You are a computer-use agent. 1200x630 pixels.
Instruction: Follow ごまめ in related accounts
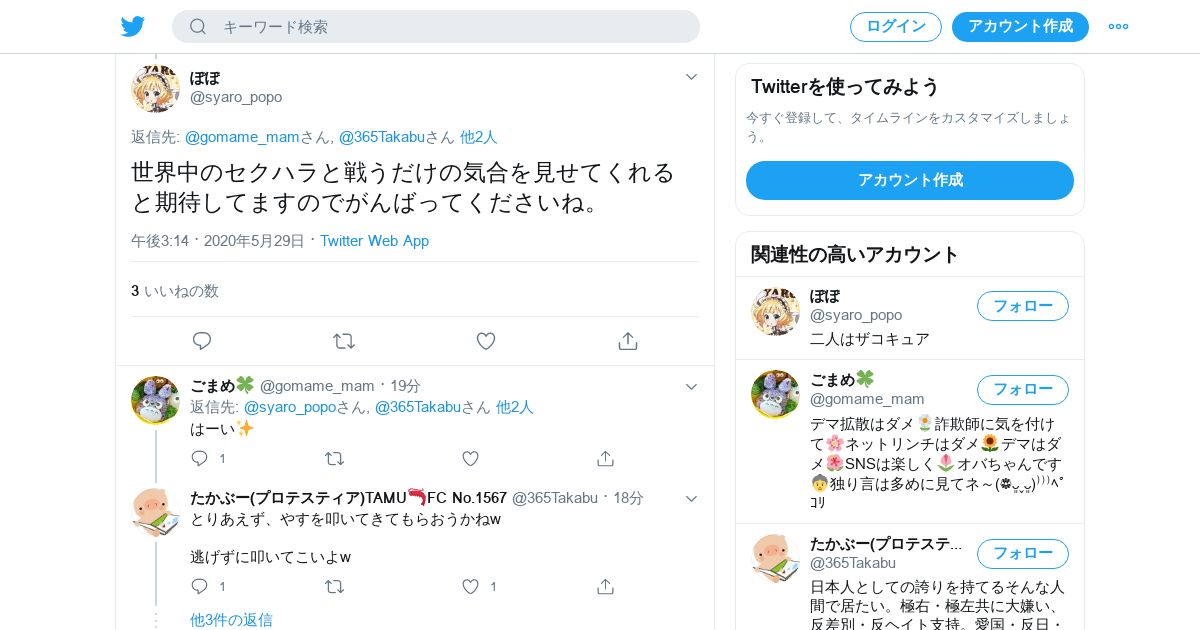[1023, 390]
